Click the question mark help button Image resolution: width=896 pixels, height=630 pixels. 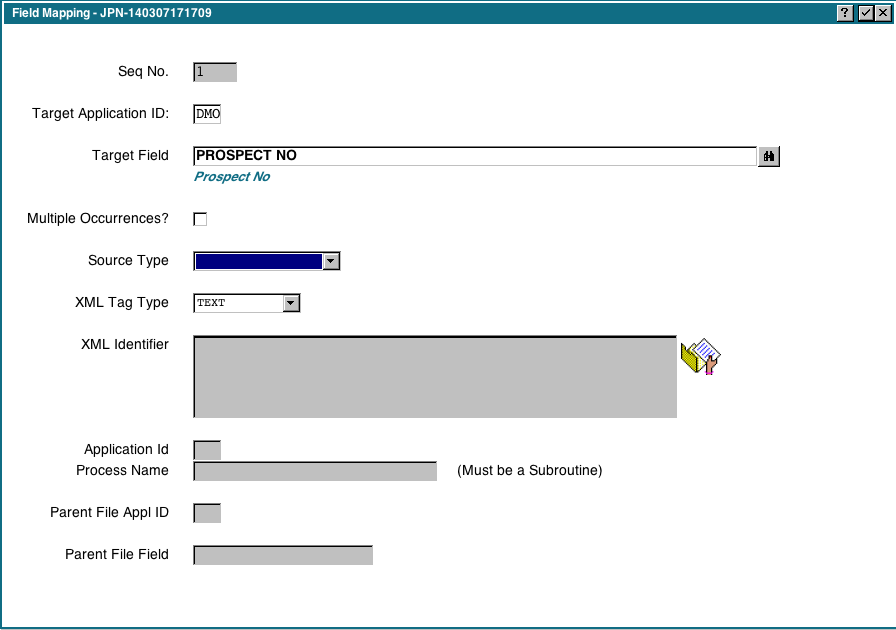point(846,13)
